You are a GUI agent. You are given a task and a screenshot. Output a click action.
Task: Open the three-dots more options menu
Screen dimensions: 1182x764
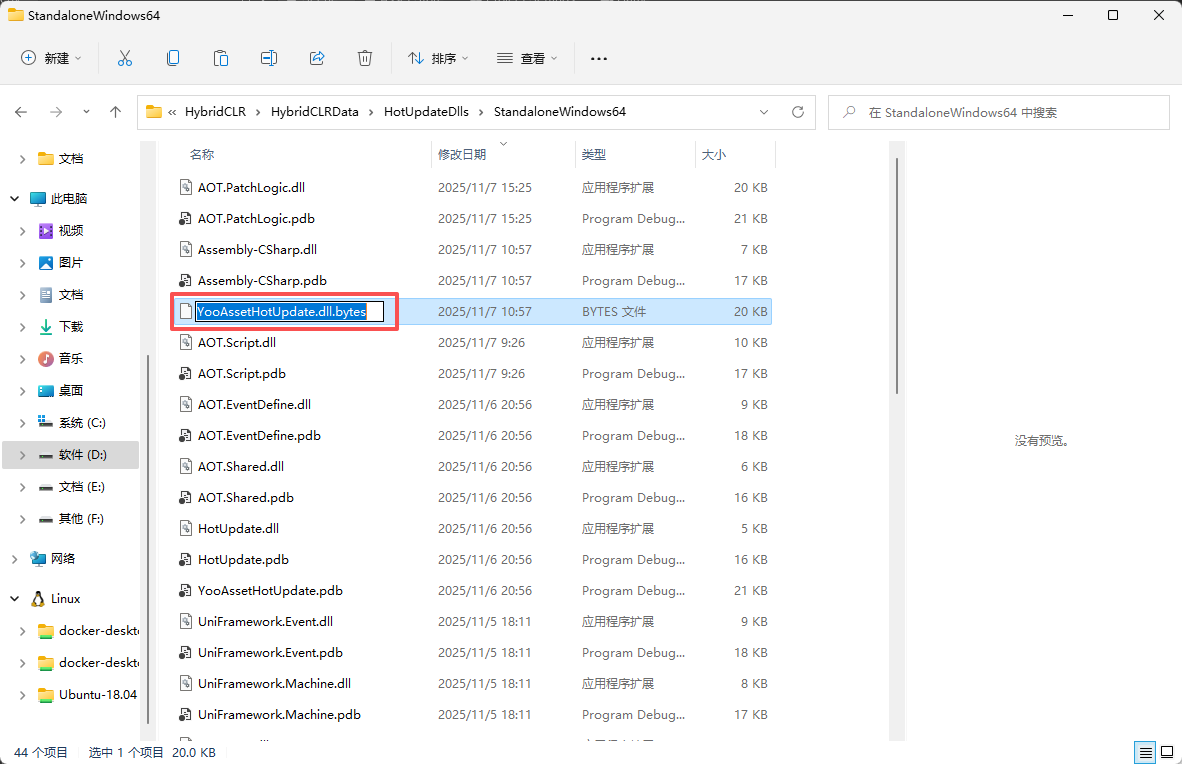click(x=599, y=58)
